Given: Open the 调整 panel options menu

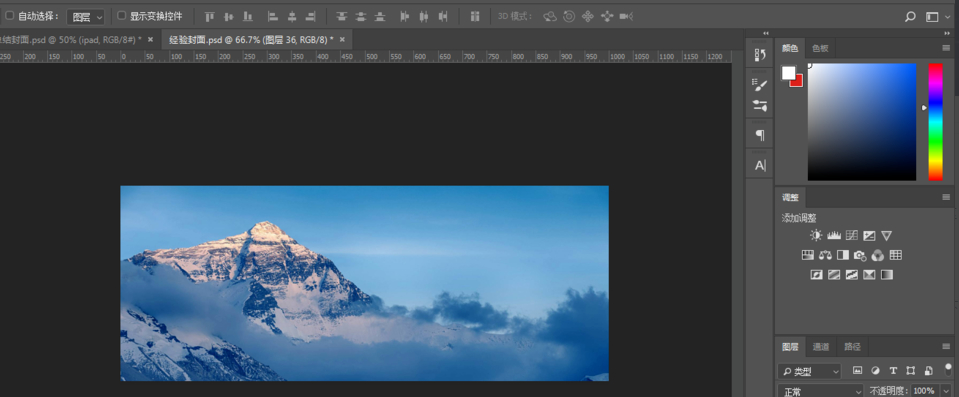Looking at the screenshot, I should [x=946, y=197].
